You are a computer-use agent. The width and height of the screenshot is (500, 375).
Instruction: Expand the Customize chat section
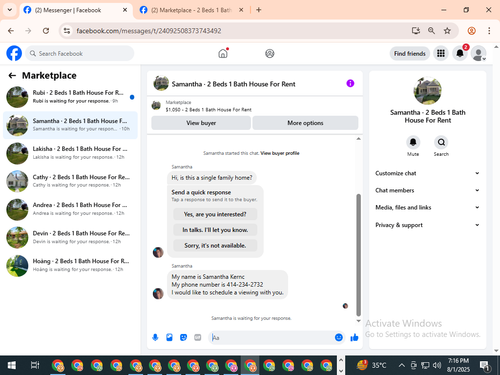427,173
